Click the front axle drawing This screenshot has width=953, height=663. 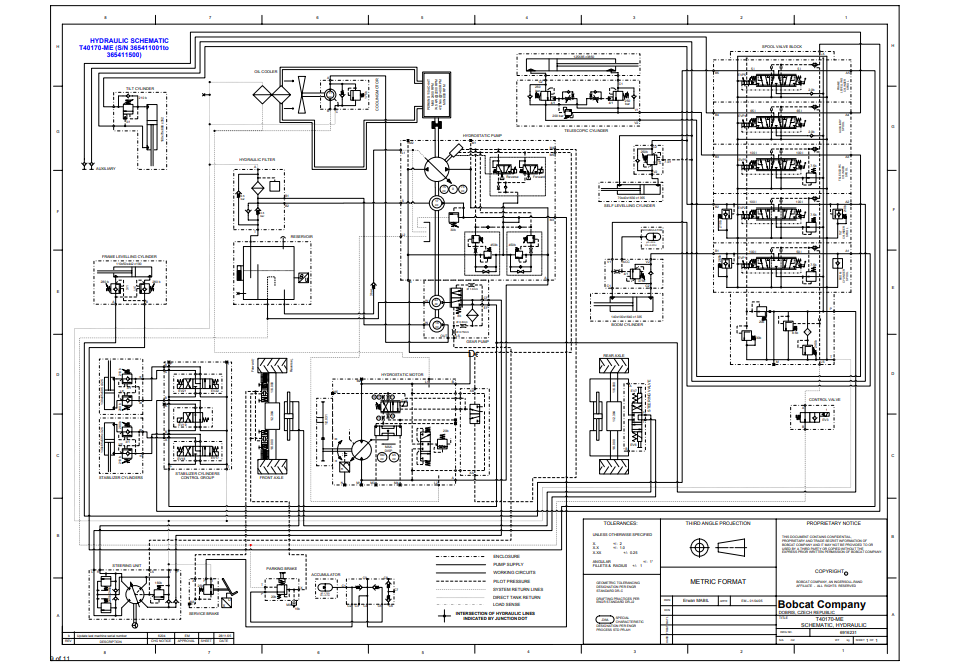click(x=273, y=425)
